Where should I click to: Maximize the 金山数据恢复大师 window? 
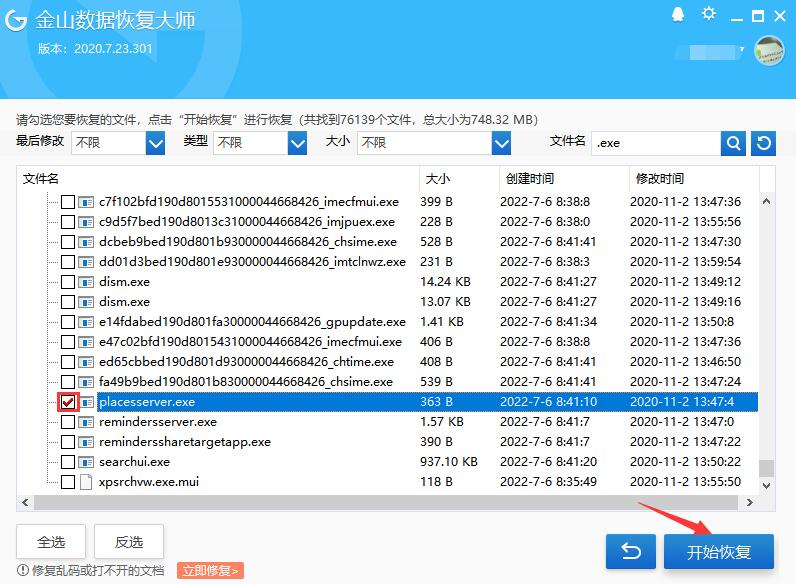coord(758,16)
